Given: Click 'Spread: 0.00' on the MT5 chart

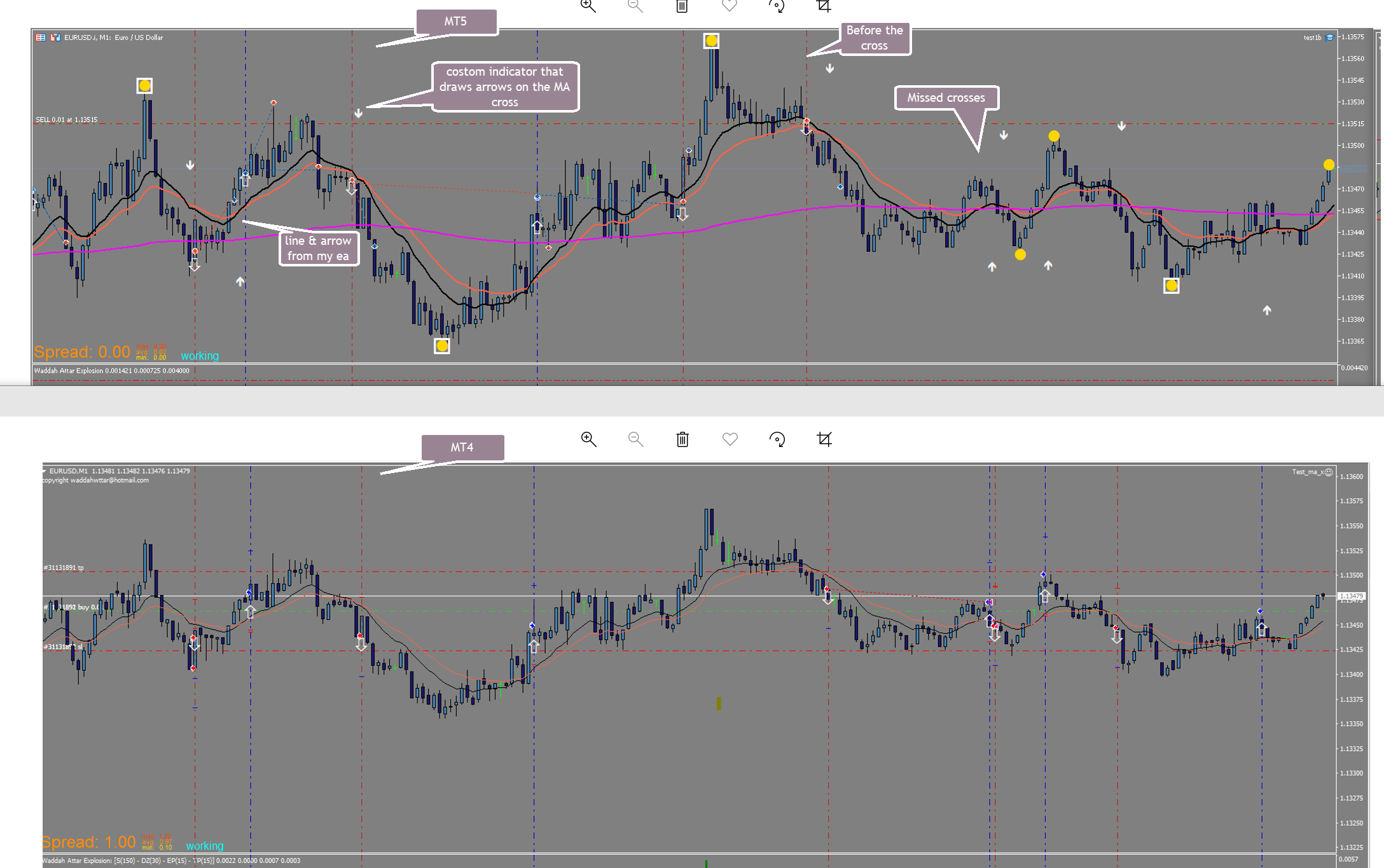Looking at the screenshot, I should 82,352.
